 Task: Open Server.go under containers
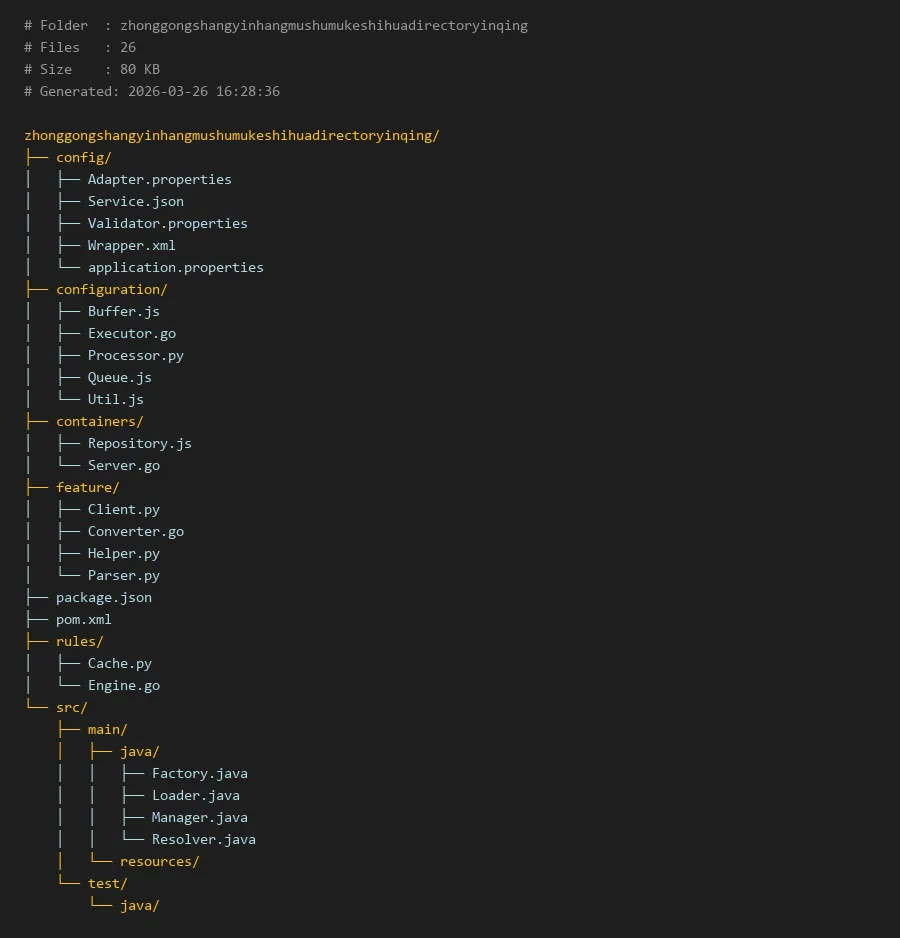coord(123,465)
